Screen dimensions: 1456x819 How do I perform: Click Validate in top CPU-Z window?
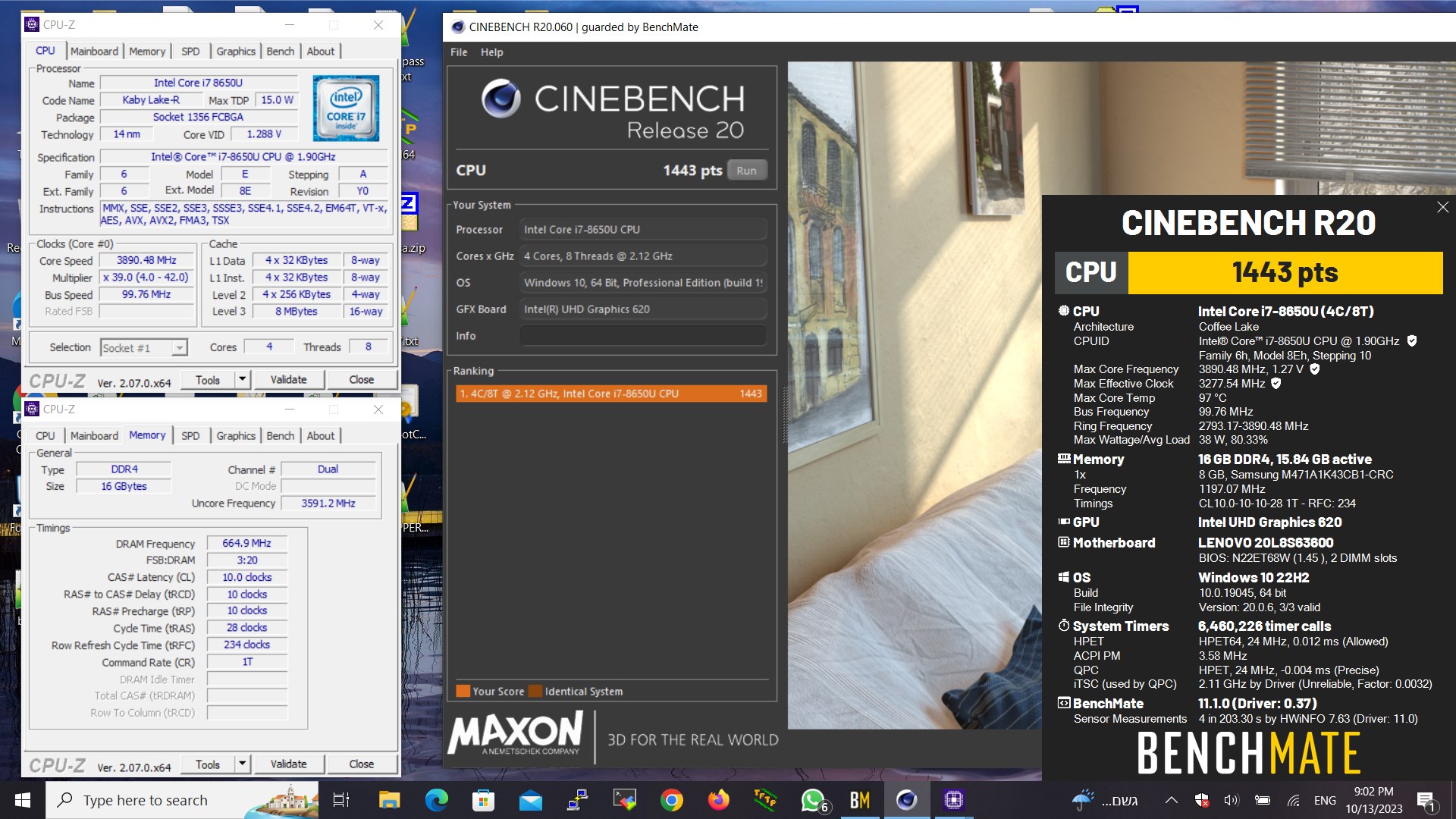[x=289, y=380]
